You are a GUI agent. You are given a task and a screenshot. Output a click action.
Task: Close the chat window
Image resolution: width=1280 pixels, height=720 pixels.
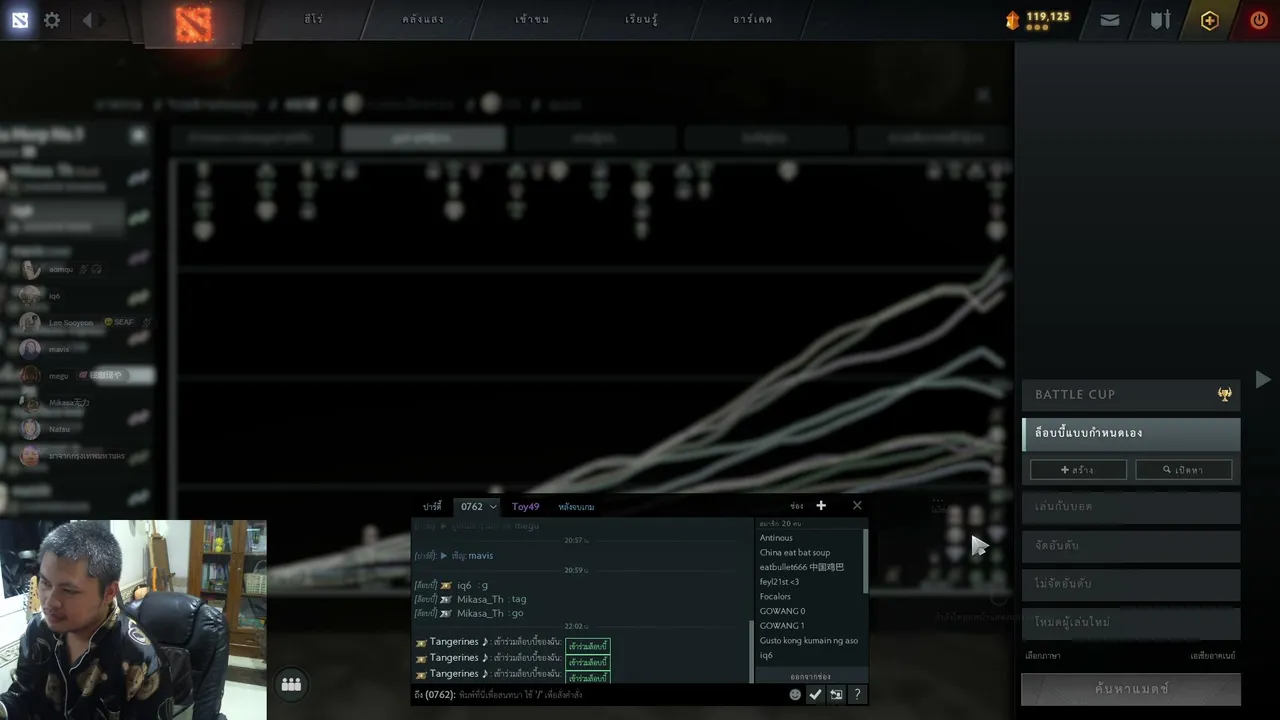pyautogui.click(x=857, y=506)
